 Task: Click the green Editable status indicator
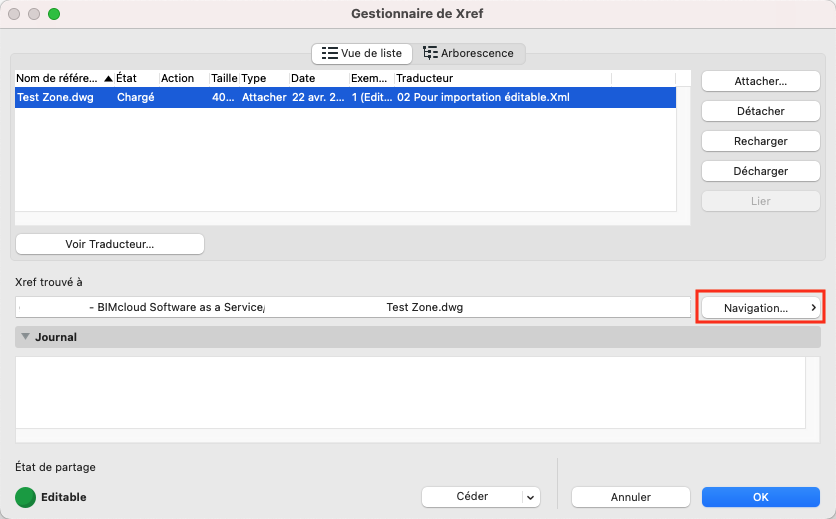coord(25,497)
